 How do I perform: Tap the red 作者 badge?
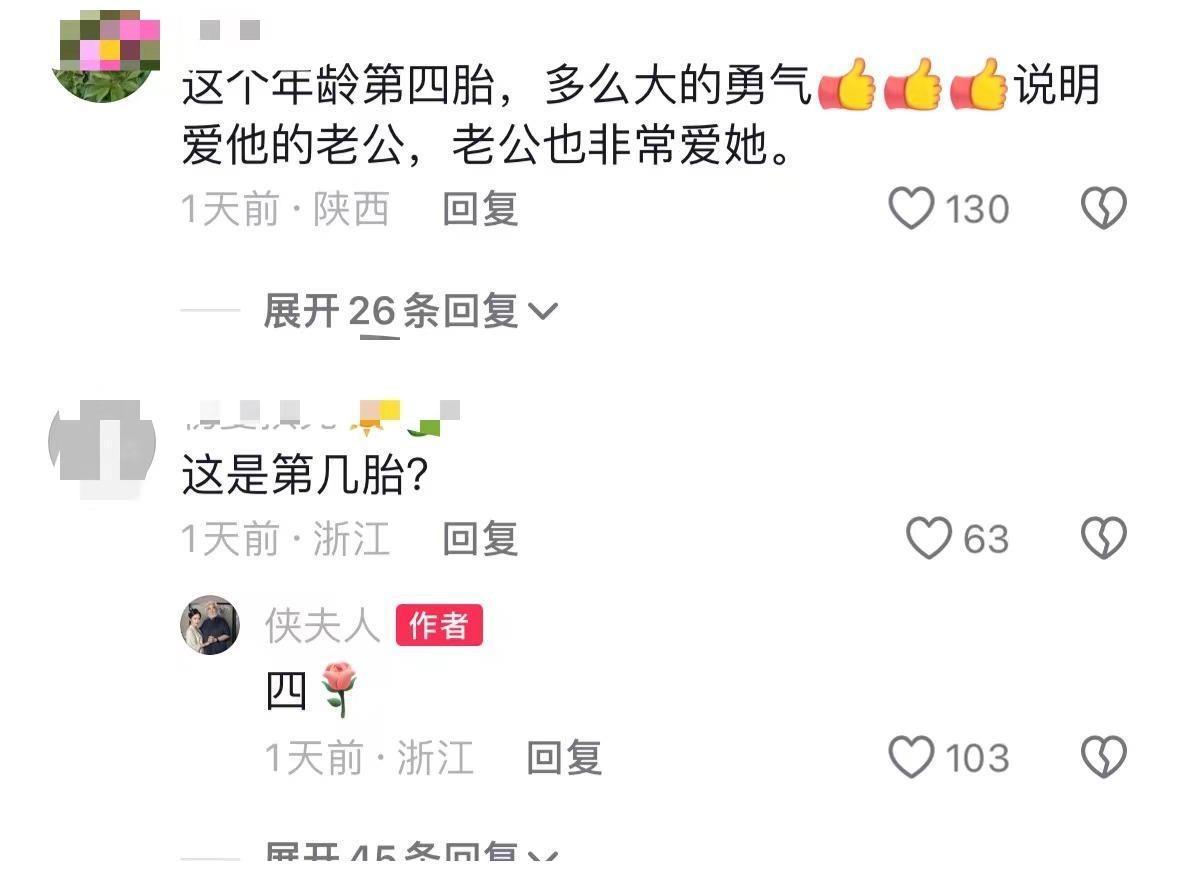pyautogui.click(x=439, y=625)
